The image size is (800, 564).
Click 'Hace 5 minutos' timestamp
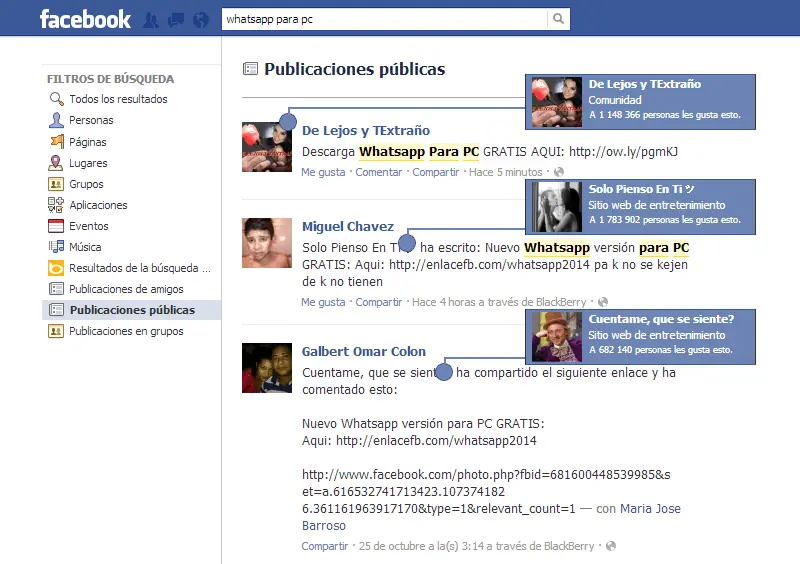pyautogui.click(x=506, y=173)
